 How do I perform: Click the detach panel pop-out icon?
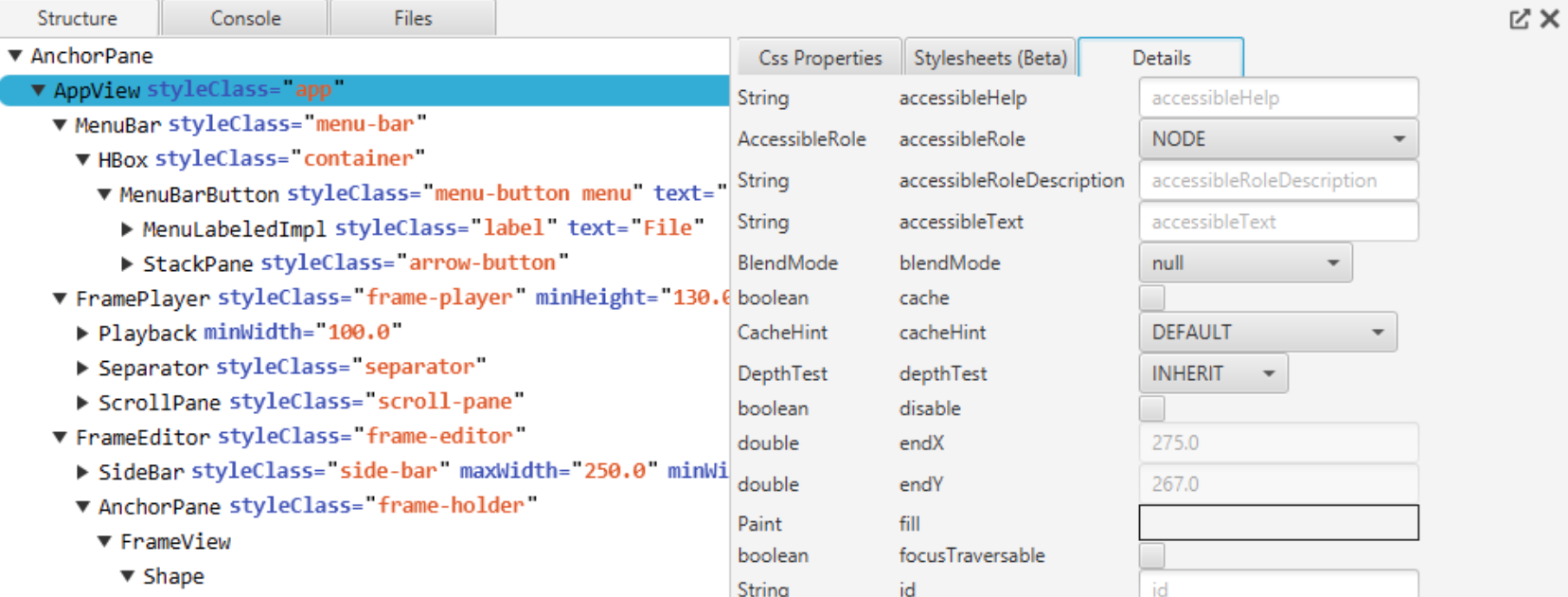[1519, 19]
